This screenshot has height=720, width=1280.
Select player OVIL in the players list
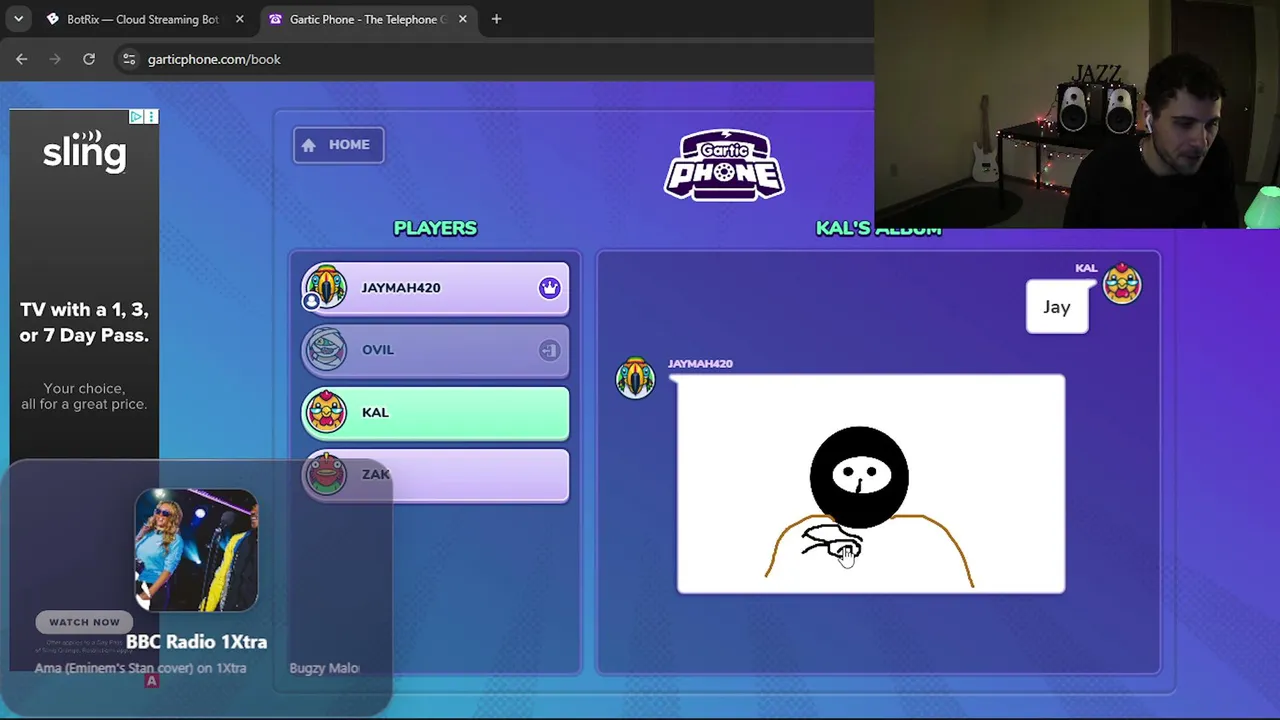(435, 350)
